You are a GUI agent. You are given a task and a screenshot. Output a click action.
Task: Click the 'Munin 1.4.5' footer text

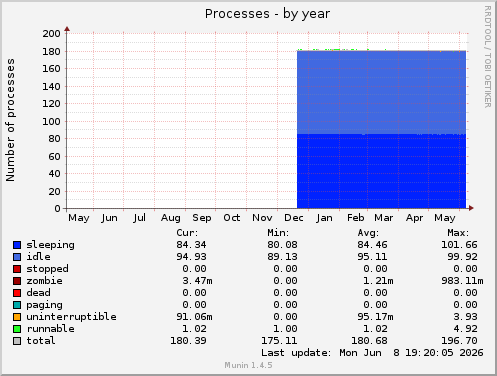click(x=248, y=365)
